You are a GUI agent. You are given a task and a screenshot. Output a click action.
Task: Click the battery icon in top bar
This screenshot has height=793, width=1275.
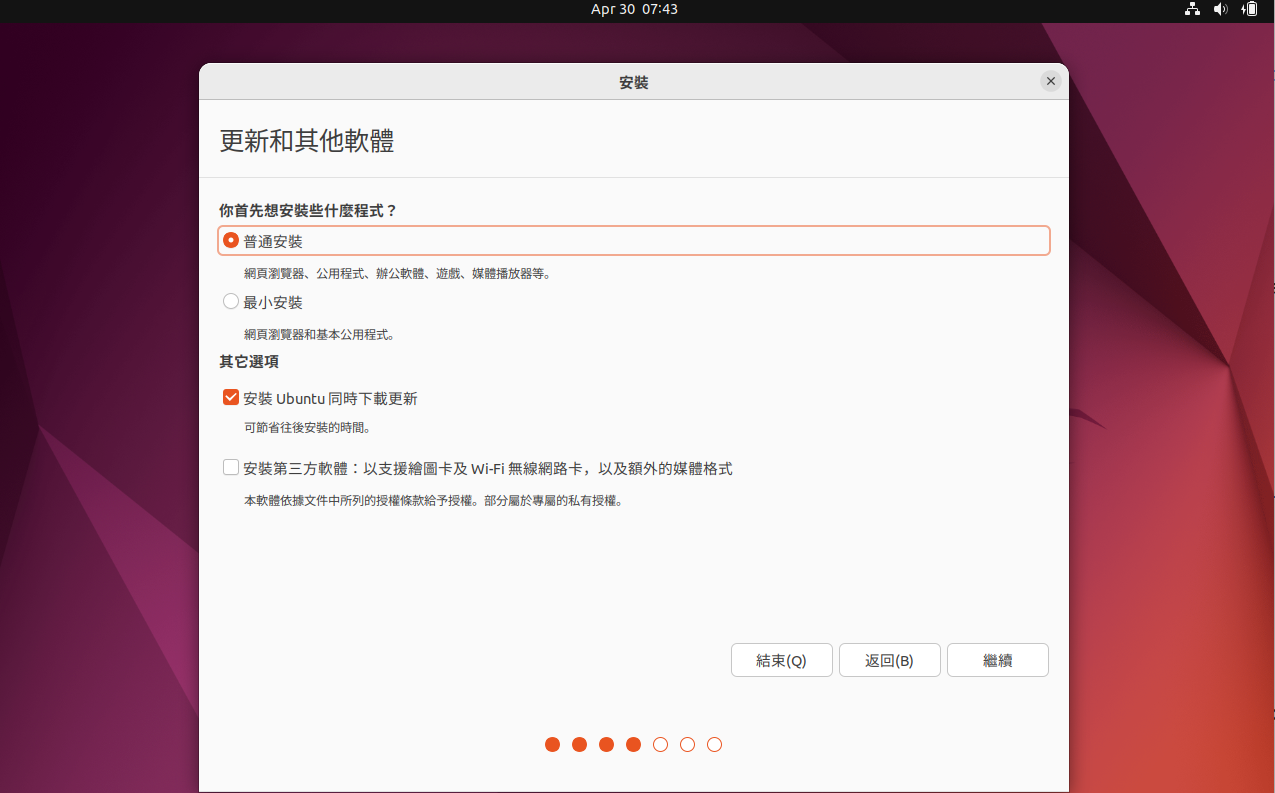click(1249, 9)
